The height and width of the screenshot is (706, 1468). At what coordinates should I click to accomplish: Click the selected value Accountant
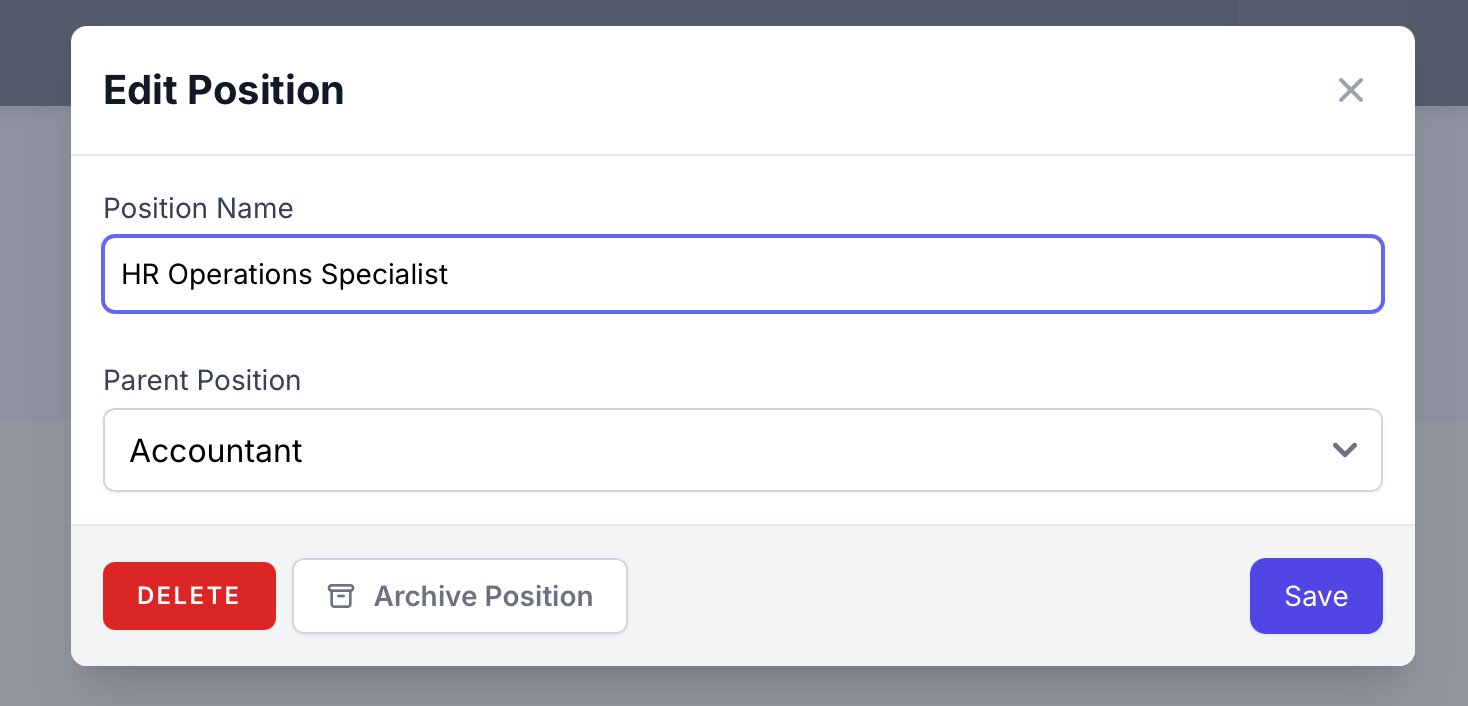pyautogui.click(x=216, y=451)
